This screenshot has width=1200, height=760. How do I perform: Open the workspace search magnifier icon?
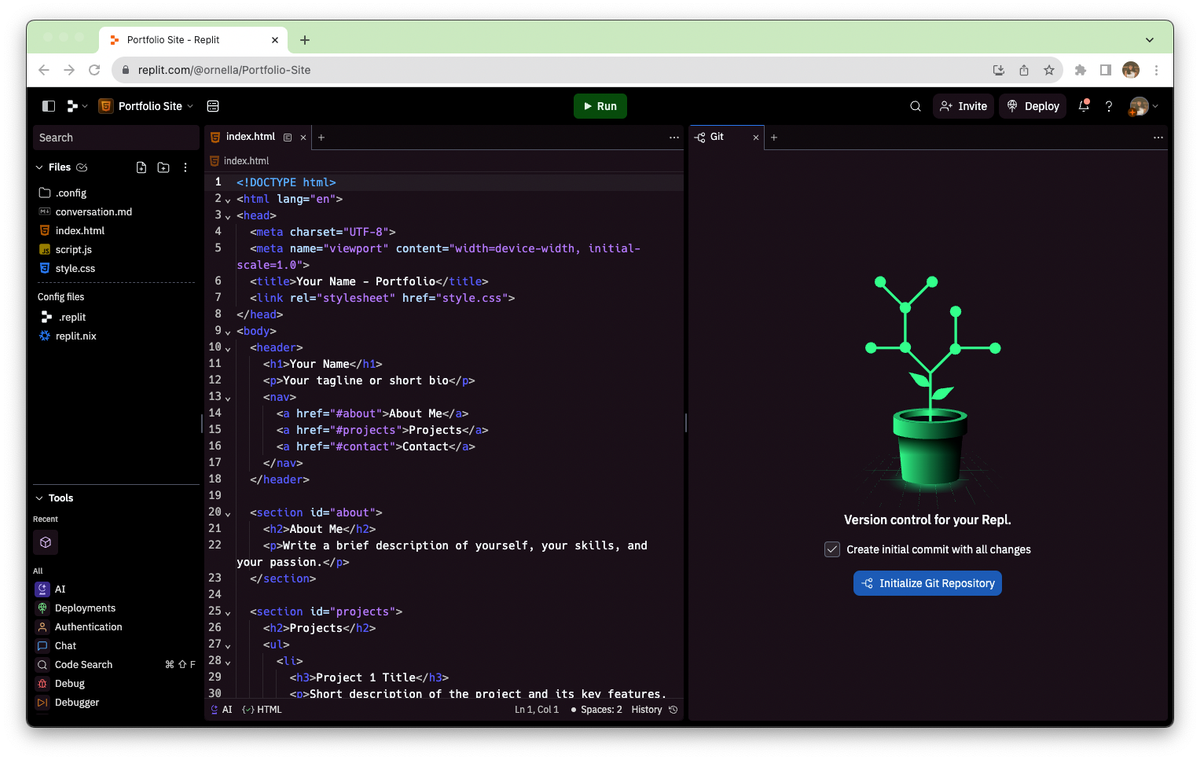915,105
